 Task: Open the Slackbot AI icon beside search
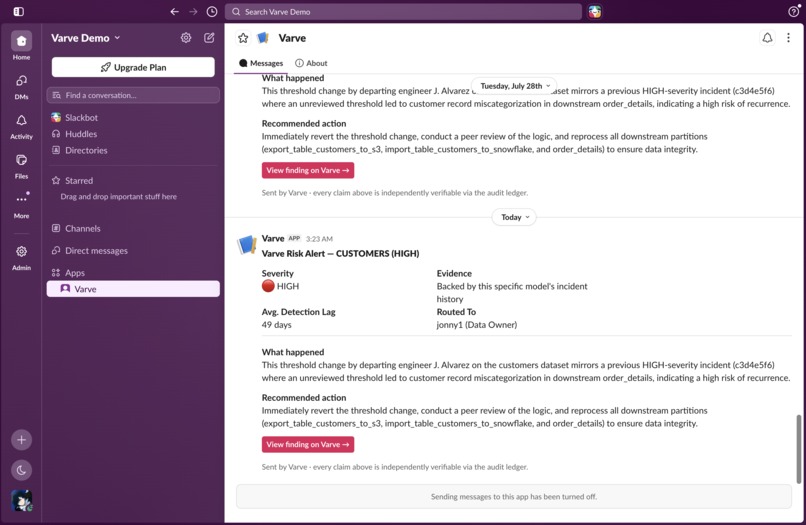[595, 11]
